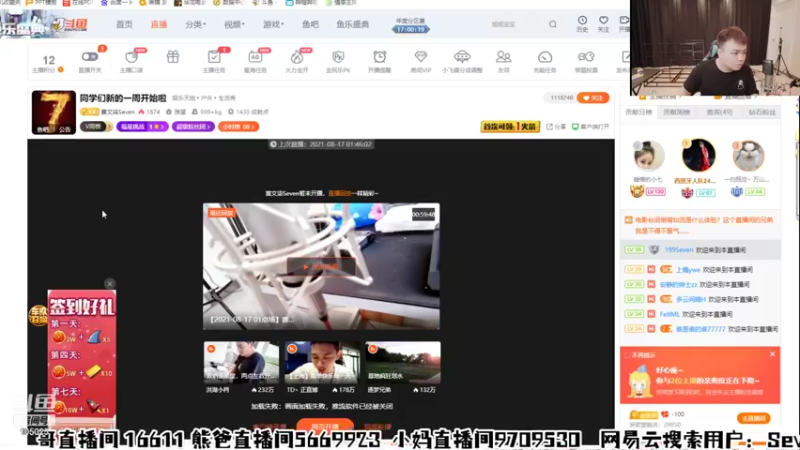The width and height of the screenshot is (800, 450).
Task: Open the 友邻 two-people icon
Action: [504, 57]
